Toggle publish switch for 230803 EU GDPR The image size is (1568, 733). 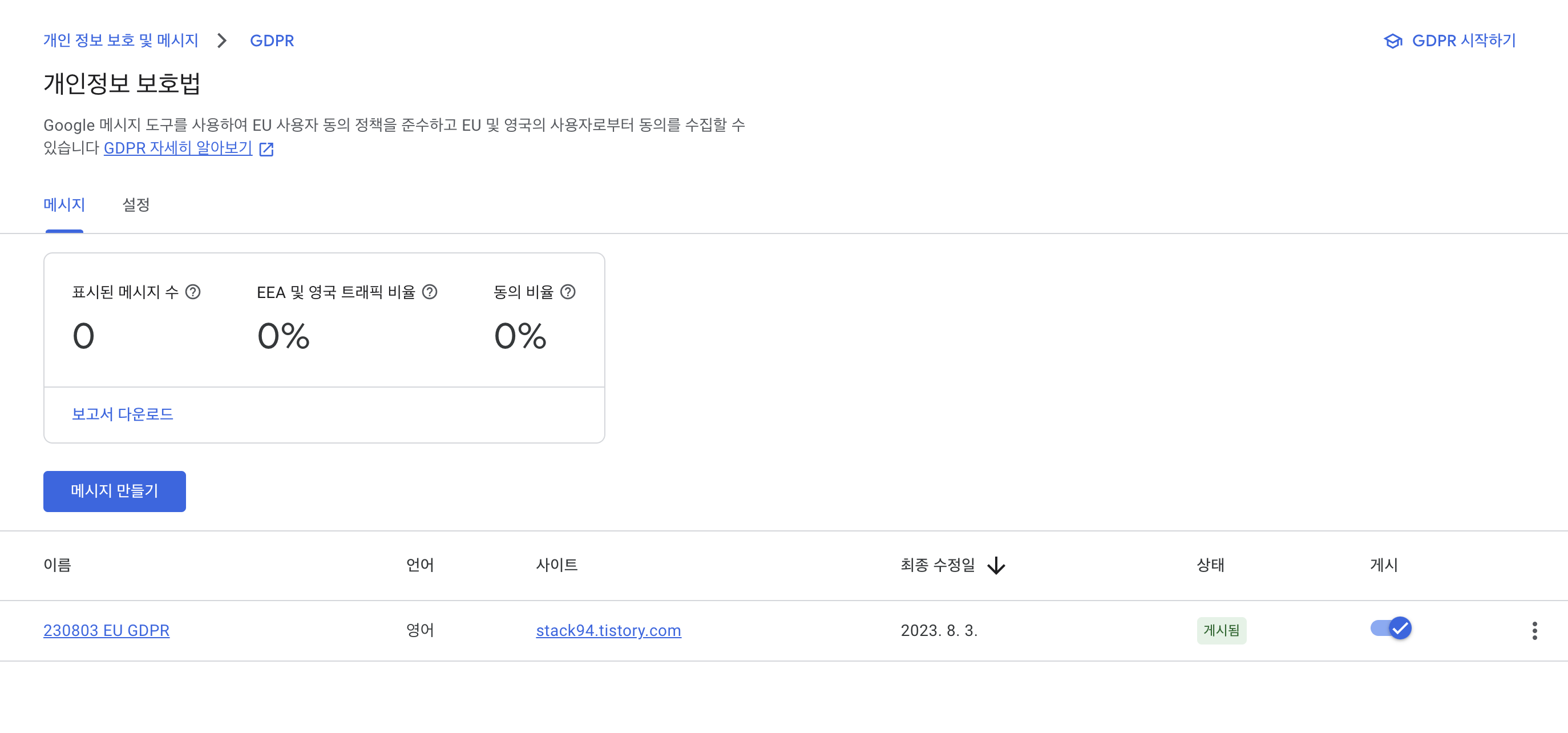tap(1391, 629)
